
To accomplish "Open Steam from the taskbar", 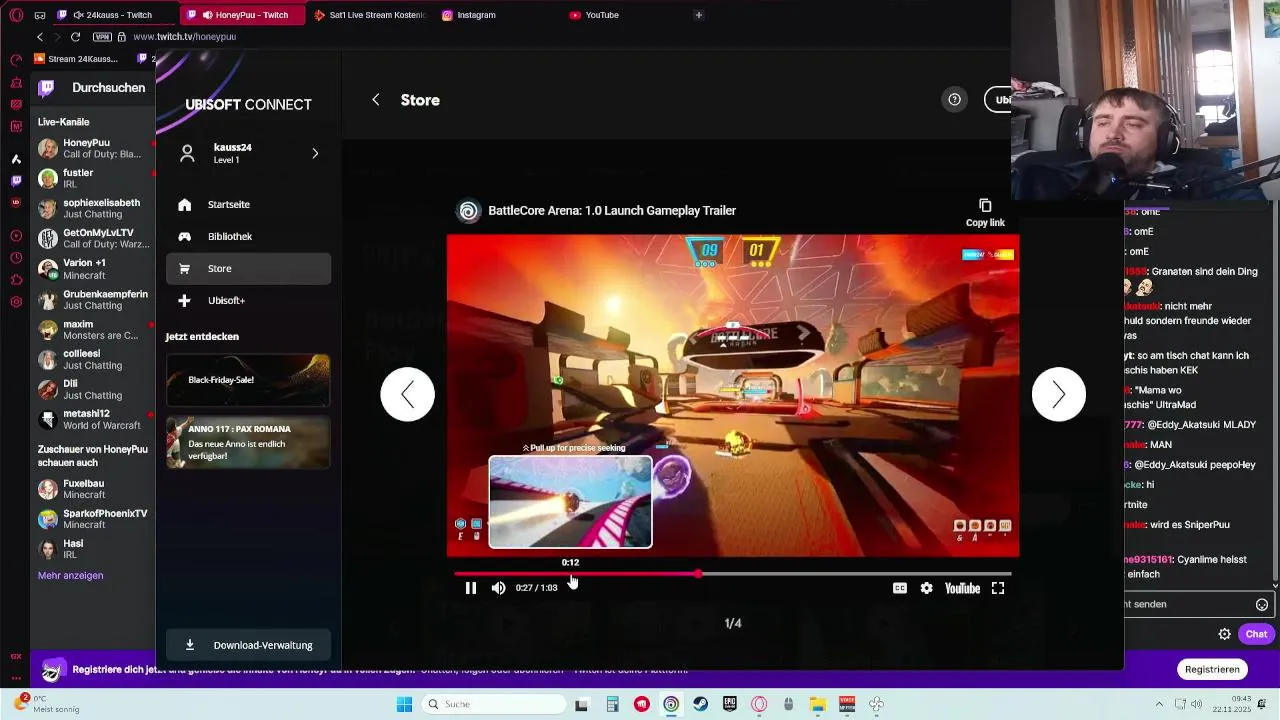I will click(700, 704).
